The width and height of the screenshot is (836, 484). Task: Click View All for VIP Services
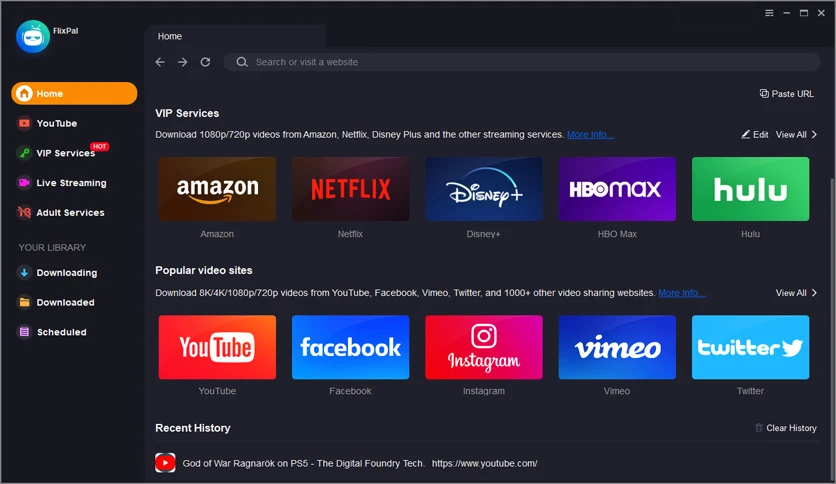791,134
